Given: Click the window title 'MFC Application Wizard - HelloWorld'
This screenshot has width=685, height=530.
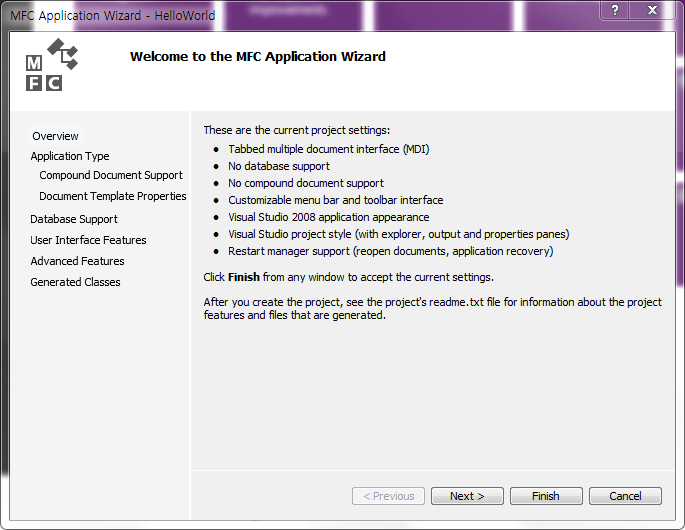Looking at the screenshot, I should click(x=113, y=15).
